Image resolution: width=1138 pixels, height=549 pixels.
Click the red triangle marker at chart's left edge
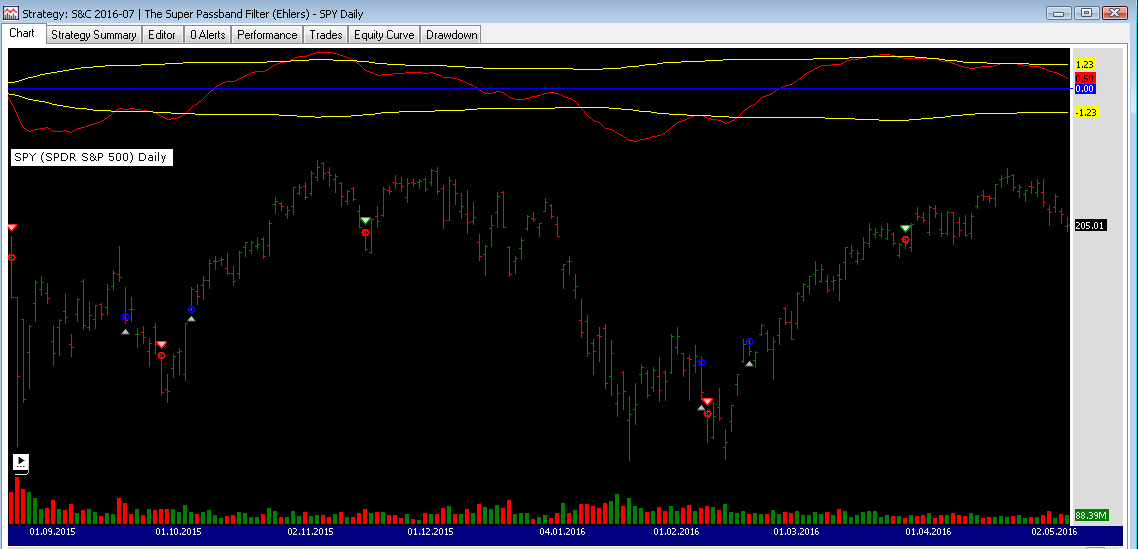(12, 228)
